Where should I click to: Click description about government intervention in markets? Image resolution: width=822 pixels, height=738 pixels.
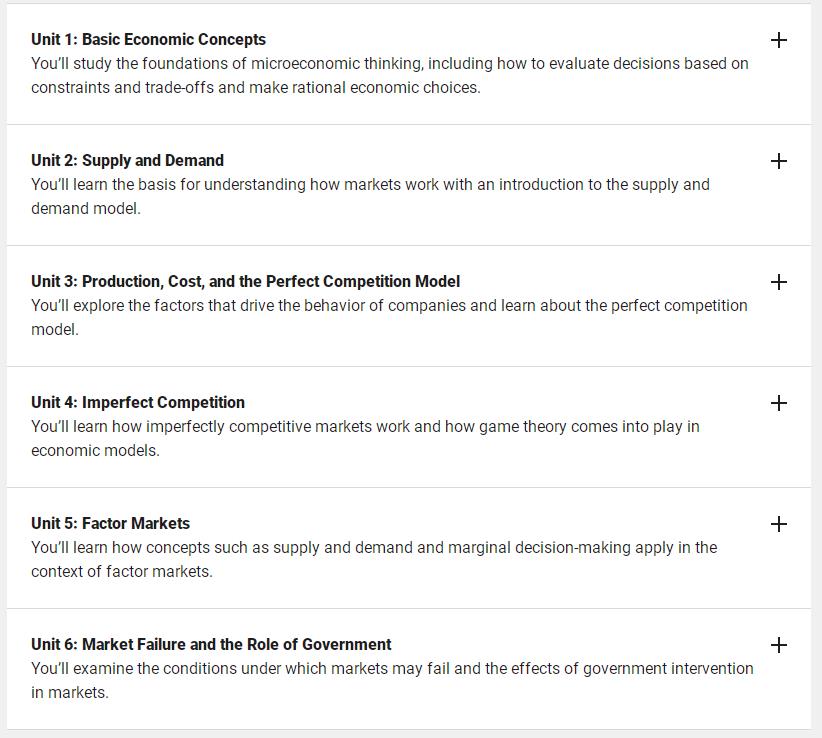[x=392, y=681]
